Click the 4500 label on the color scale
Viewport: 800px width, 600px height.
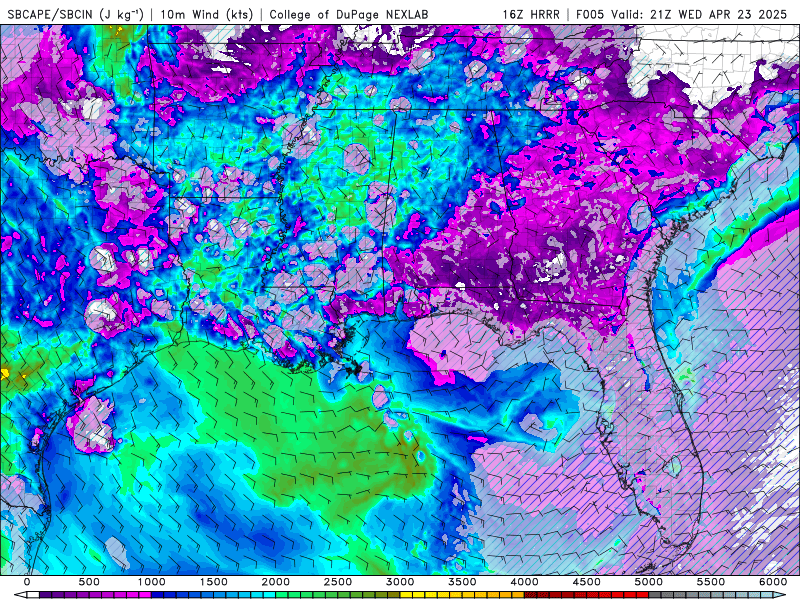click(587, 582)
